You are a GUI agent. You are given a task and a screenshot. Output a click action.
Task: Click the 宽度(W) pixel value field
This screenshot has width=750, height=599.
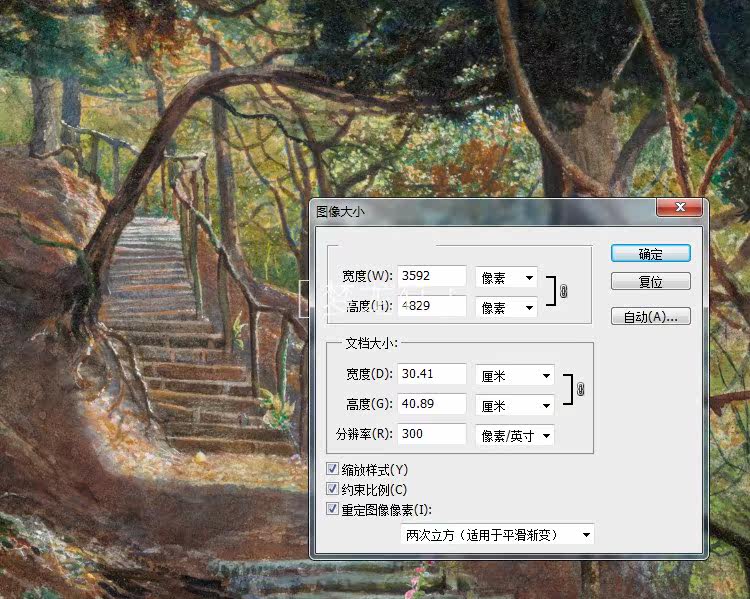[x=431, y=276]
